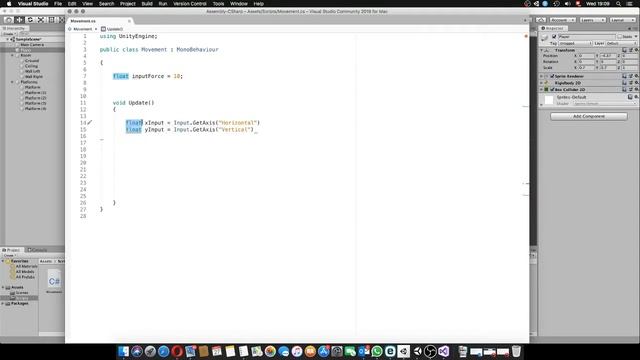Open the Layout dropdown
This screenshot has height=360, width=640.
pyautogui.click(x=622, y=20)
